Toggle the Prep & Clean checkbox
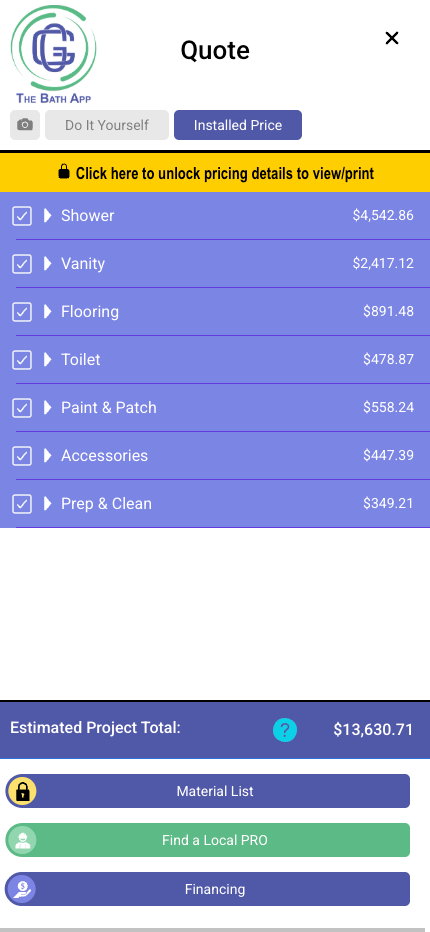 coord(22,503)
